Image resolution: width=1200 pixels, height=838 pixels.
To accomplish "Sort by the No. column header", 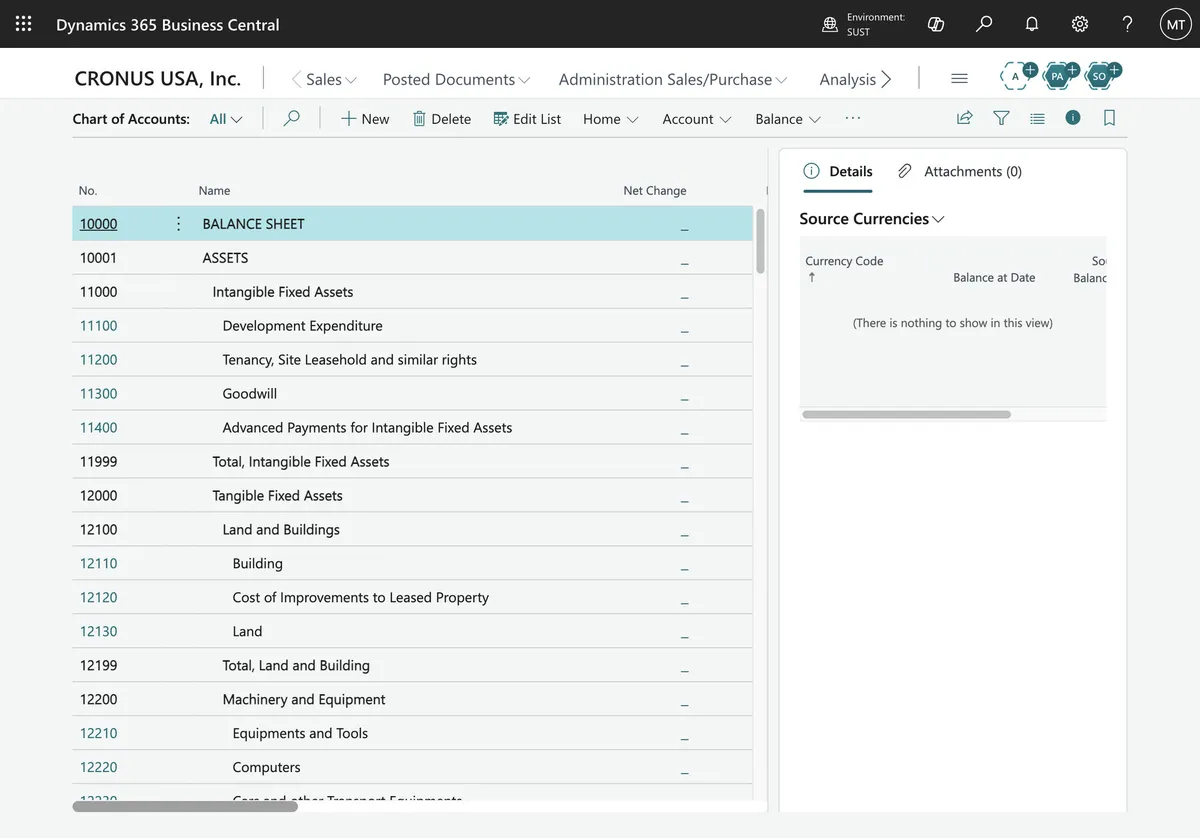I will [x=88, y=190].
